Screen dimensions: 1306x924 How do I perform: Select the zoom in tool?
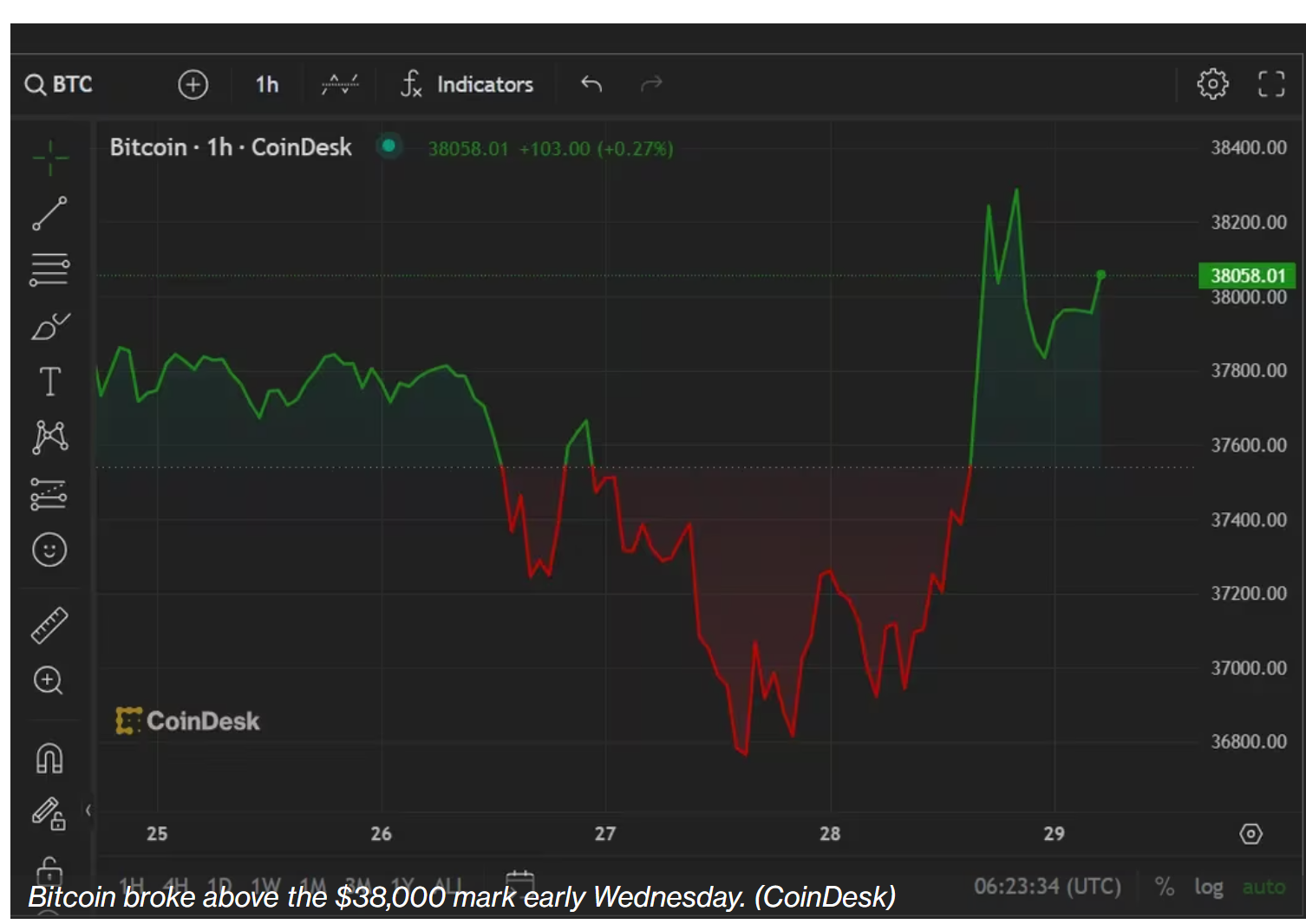coord(49,680)
